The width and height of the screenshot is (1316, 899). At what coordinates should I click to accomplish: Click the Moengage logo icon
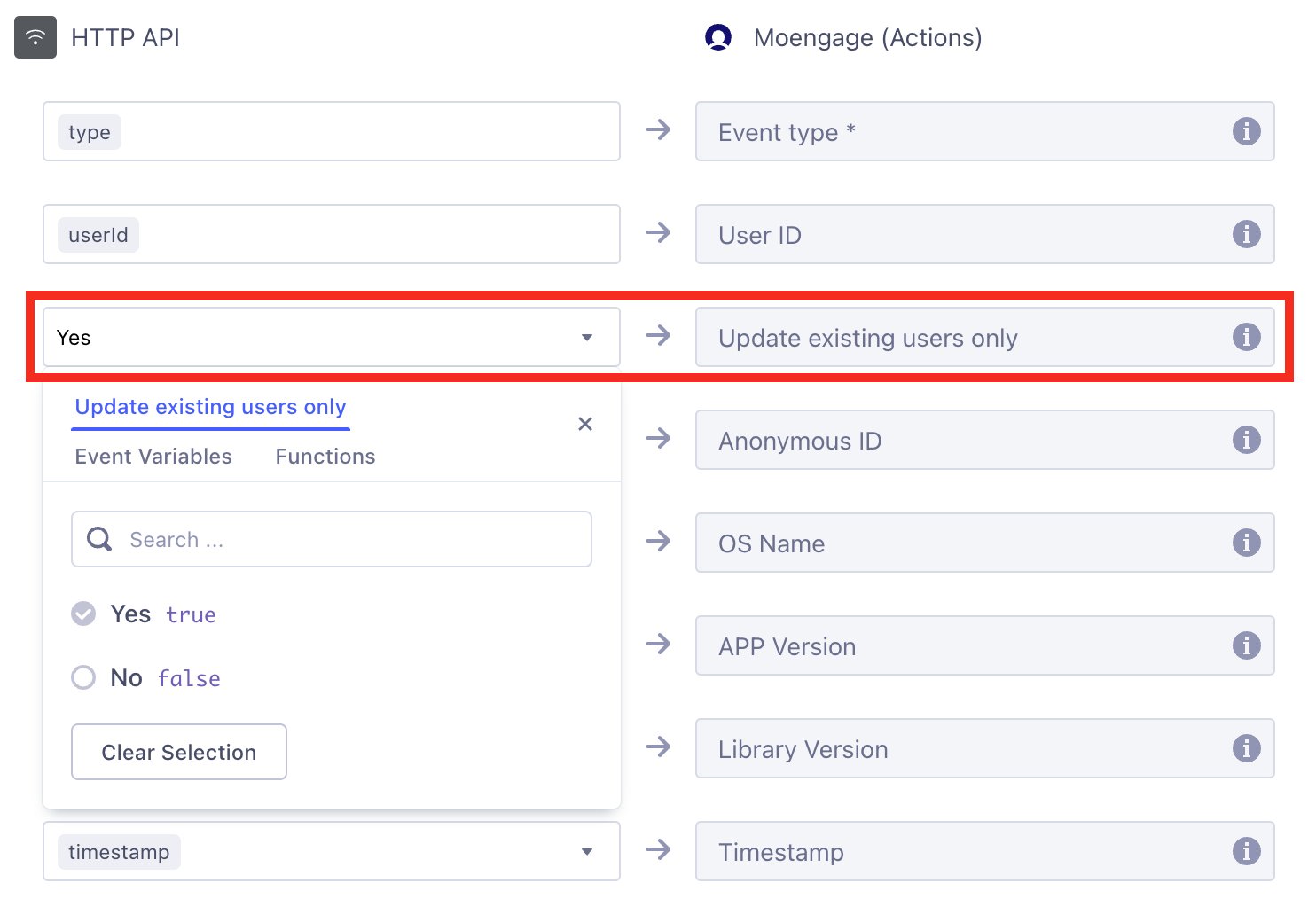point(717,37)
